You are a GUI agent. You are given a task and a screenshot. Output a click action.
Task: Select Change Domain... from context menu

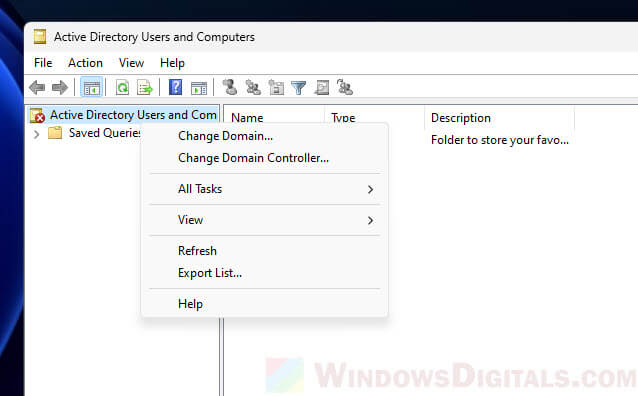click(264, 136)
